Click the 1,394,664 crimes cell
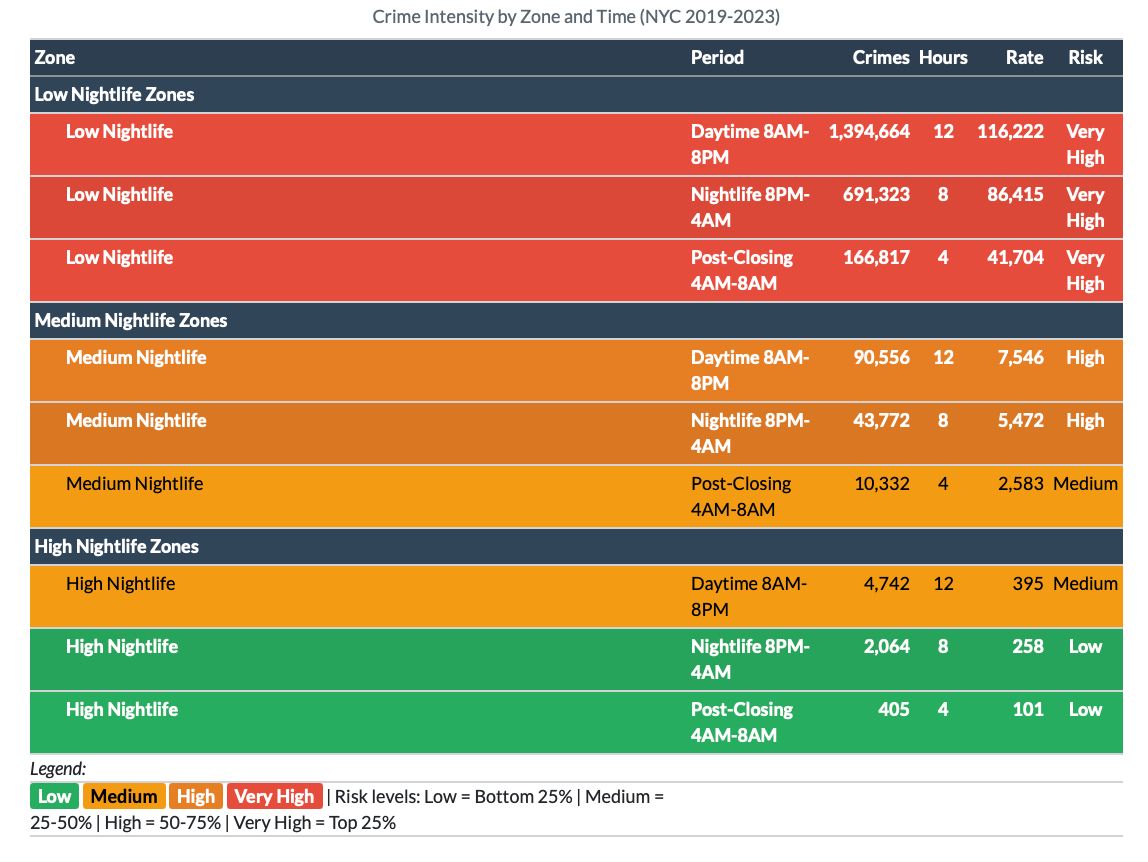This screenshot has height=862, width=1148. coord(869,132)
